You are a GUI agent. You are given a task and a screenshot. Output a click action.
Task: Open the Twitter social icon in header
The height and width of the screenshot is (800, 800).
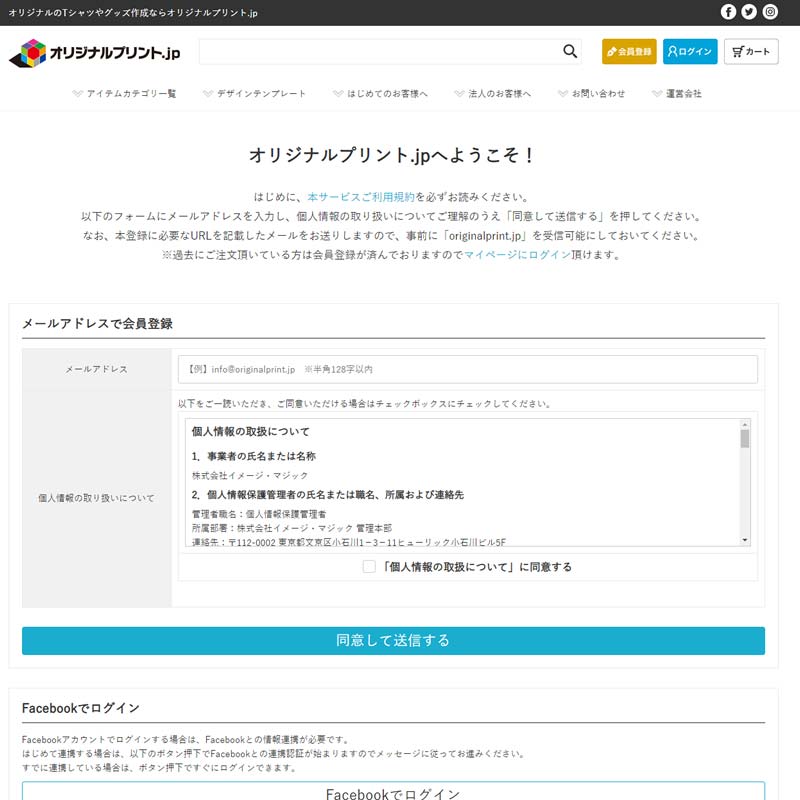point(749,12)
